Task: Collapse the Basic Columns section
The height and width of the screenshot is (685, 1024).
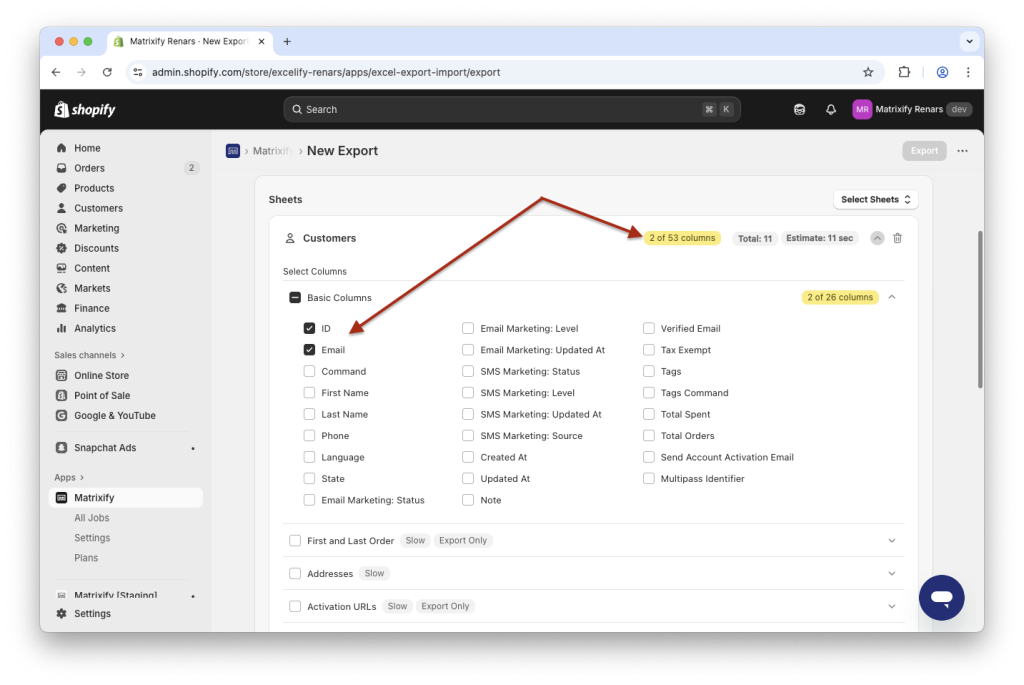Action: 891,297
